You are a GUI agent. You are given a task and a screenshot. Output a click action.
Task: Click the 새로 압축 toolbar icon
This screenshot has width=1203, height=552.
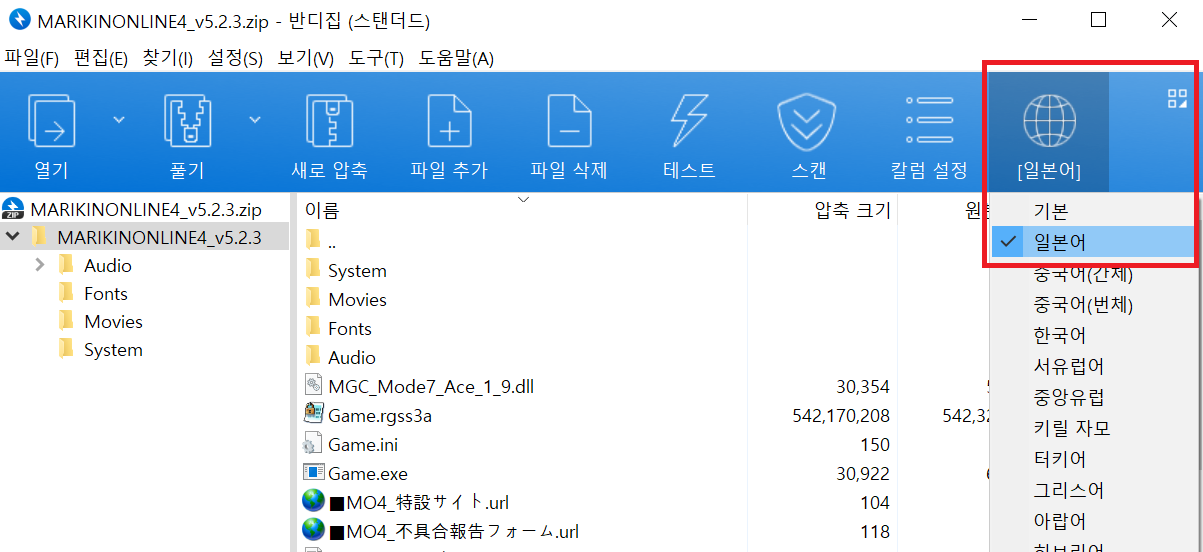[329, 120]
